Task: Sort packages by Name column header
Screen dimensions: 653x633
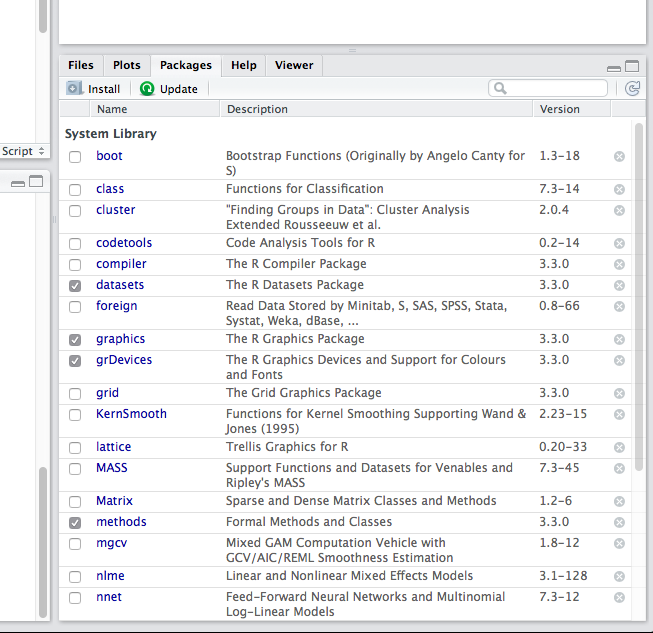Action: pos(112,109)
